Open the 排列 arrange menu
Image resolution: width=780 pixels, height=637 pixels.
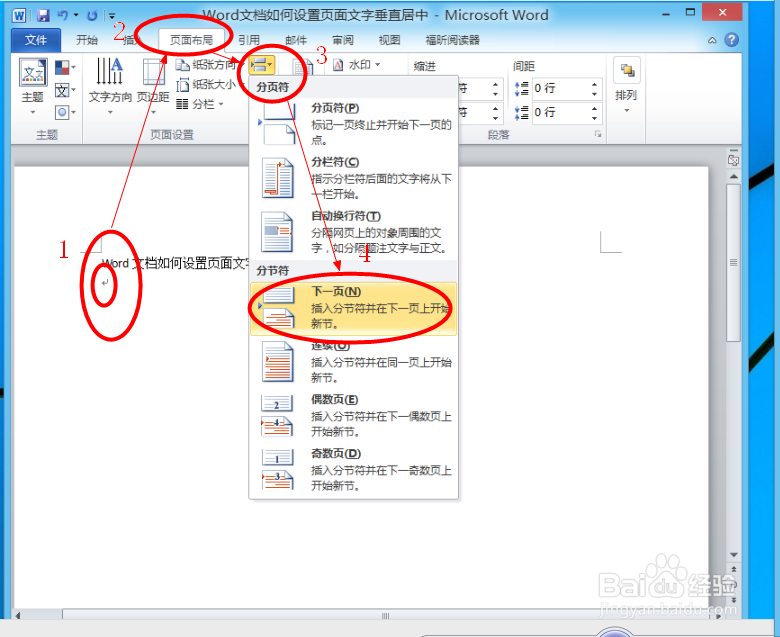(x=626, y=87)
